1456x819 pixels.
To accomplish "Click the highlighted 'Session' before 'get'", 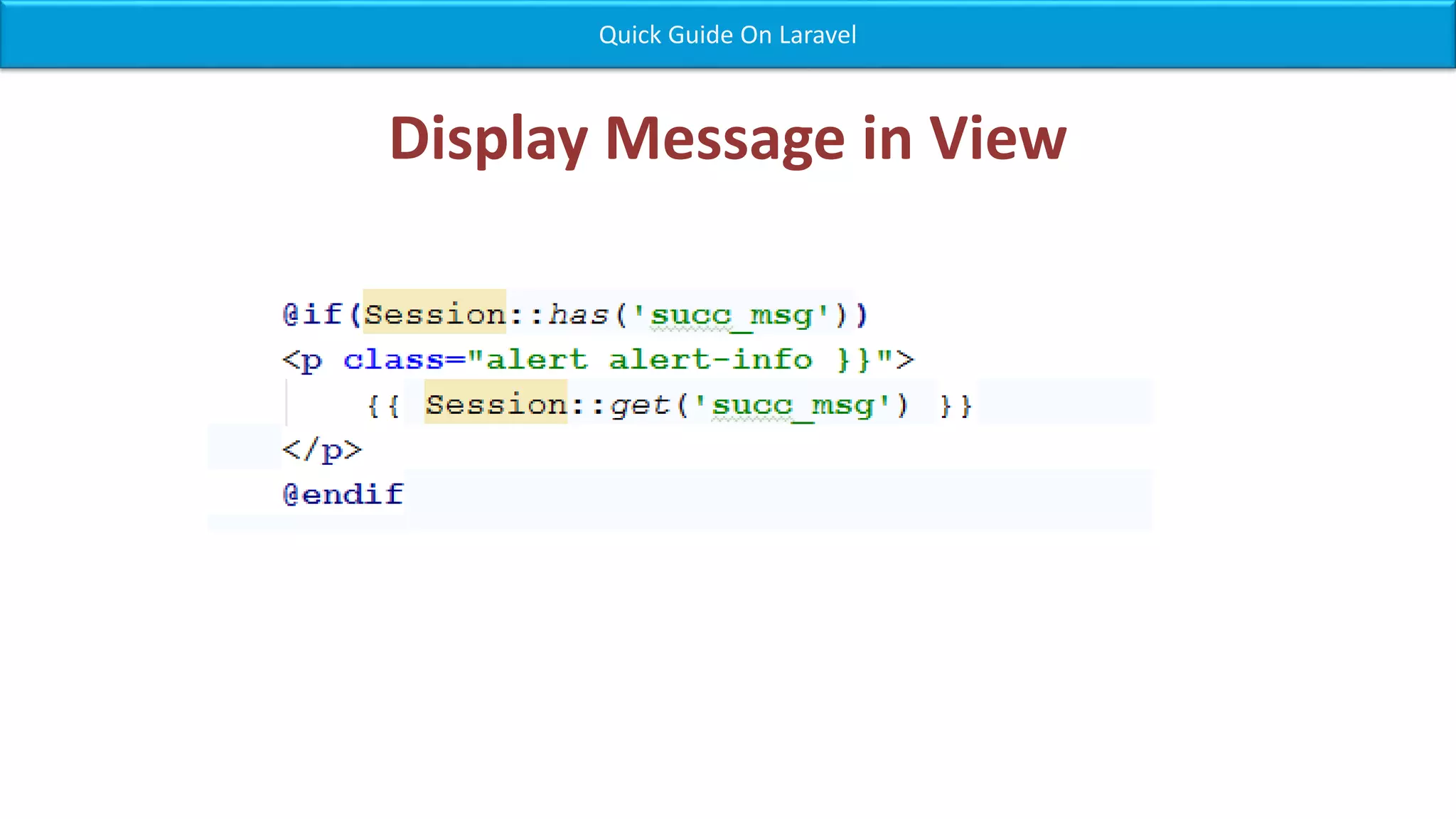I will point(496,405).
